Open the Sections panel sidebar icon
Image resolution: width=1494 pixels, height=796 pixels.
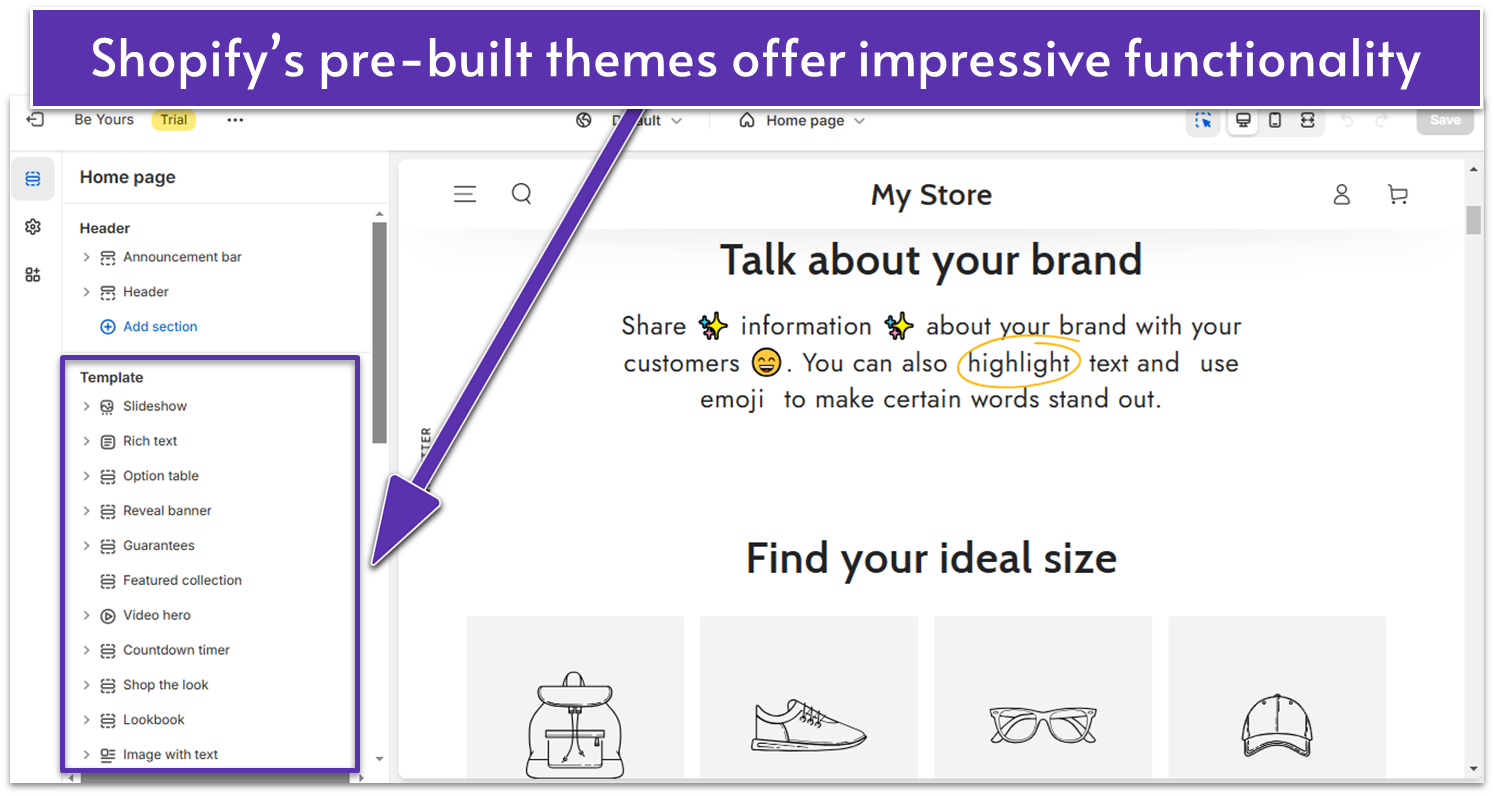coord(33,178)
